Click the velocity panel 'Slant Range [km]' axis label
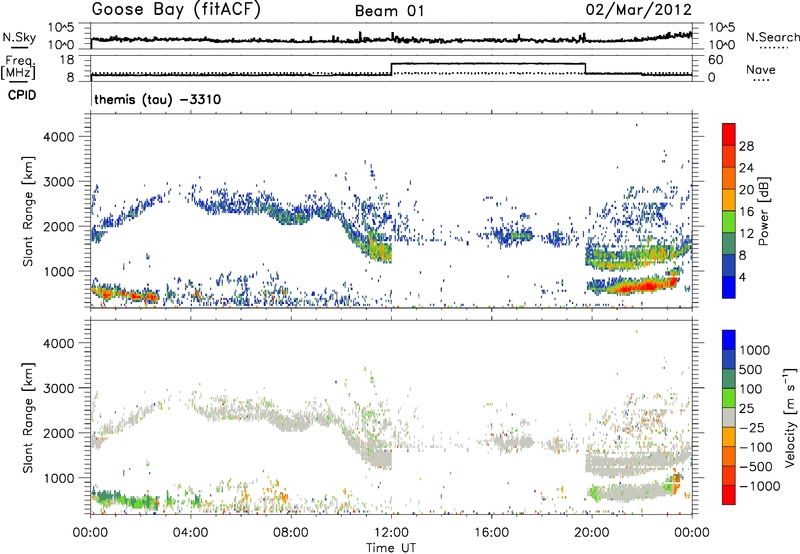The height and width of the screenshot is (554, 800). [x=28, y=417]
